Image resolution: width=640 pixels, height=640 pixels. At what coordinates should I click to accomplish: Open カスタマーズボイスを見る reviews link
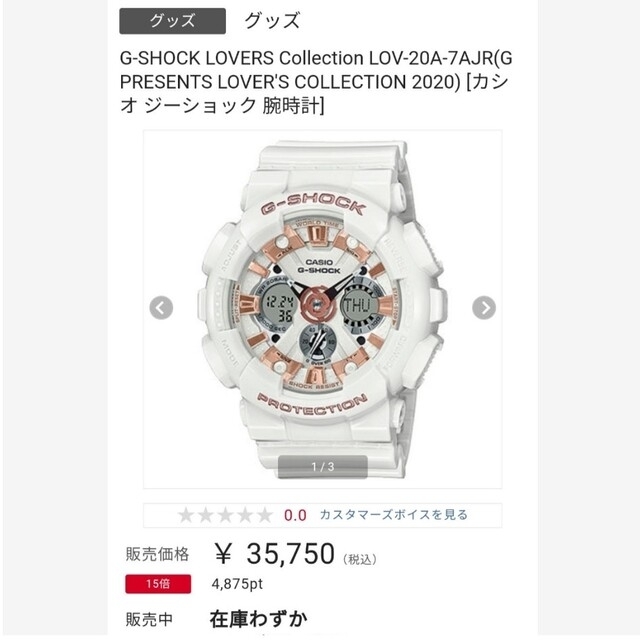(x=393, y=515)
